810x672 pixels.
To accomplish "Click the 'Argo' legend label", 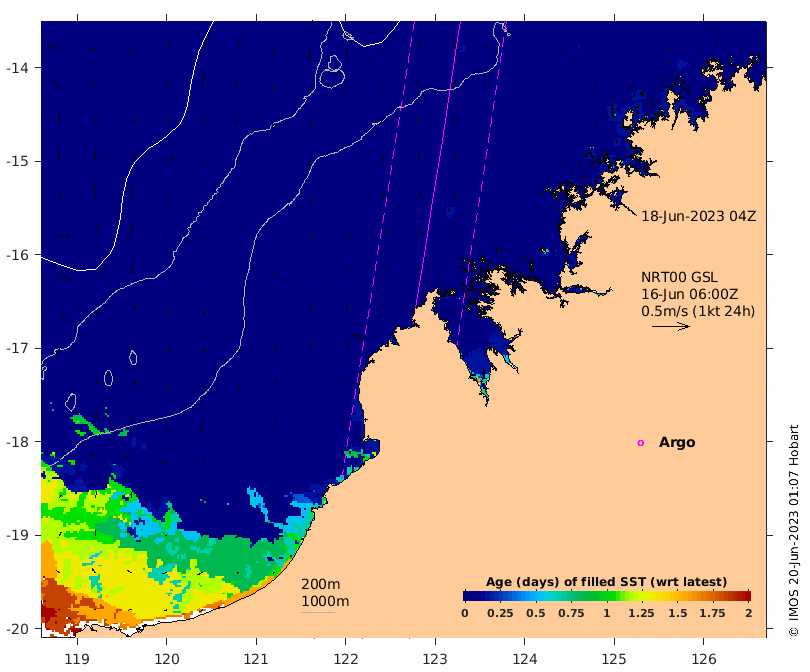I will pos(677,443).
